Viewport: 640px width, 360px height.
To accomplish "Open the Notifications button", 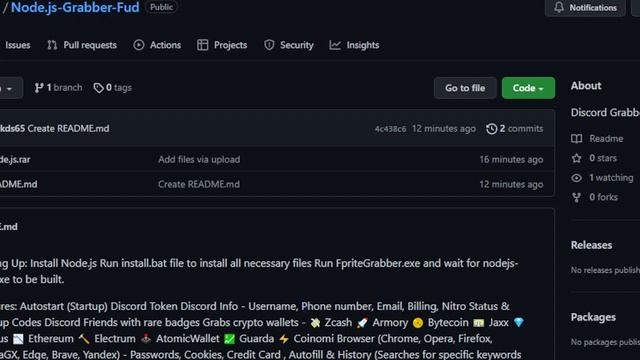I will point(585,7).
